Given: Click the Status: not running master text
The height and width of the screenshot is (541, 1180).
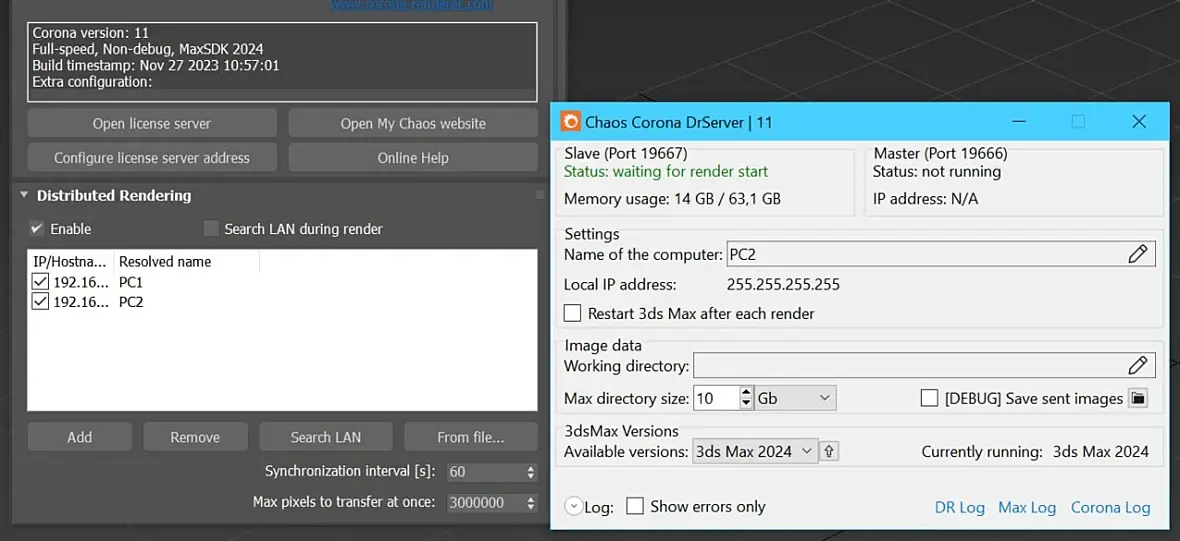Looking at the screenshot, I should [937, 172].
